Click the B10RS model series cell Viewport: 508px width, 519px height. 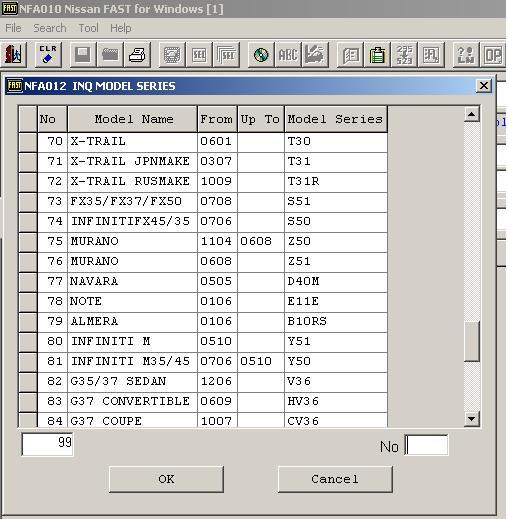[336, 322]
